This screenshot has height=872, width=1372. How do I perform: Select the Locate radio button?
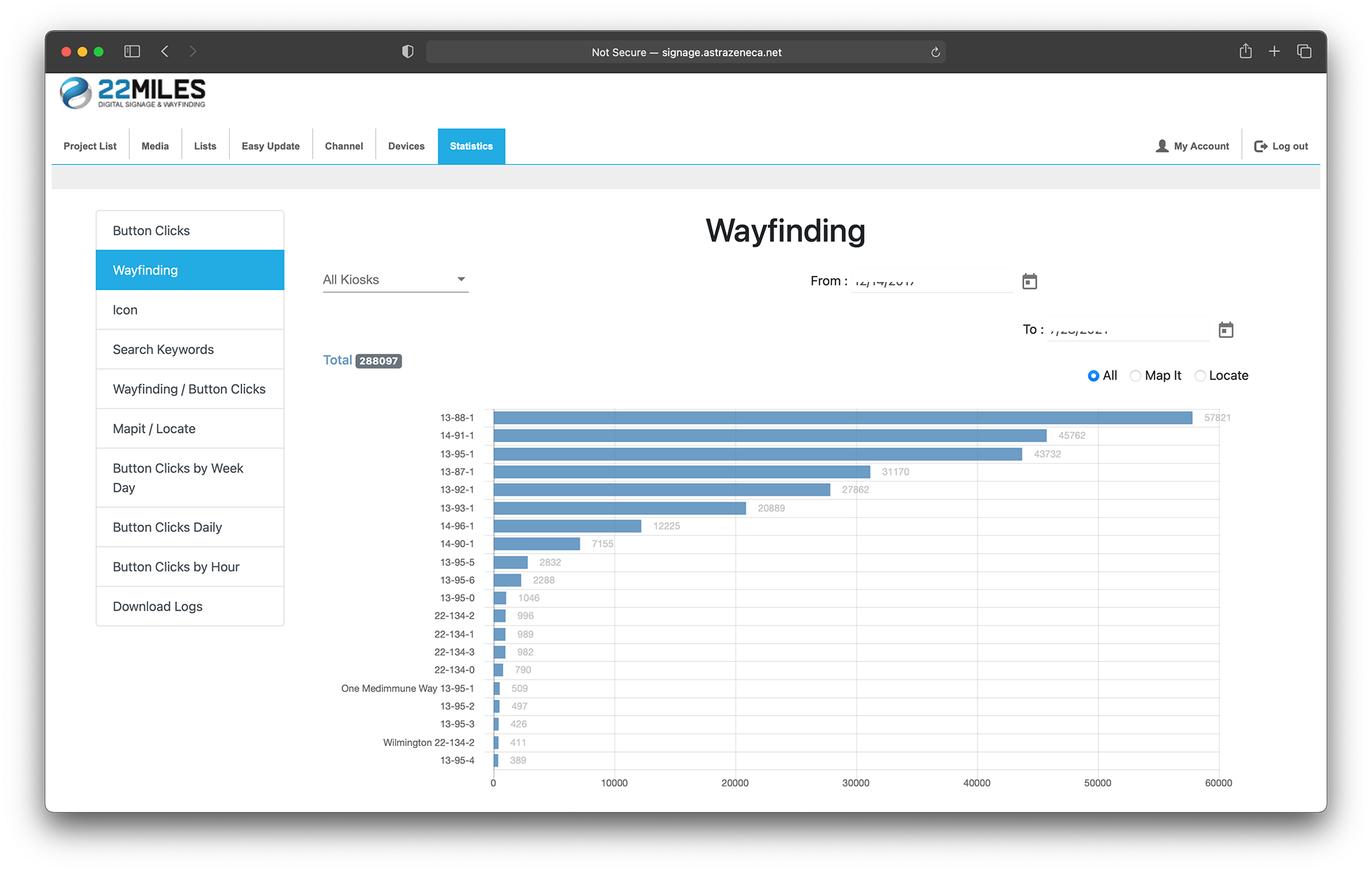(x=1200, y=376)
